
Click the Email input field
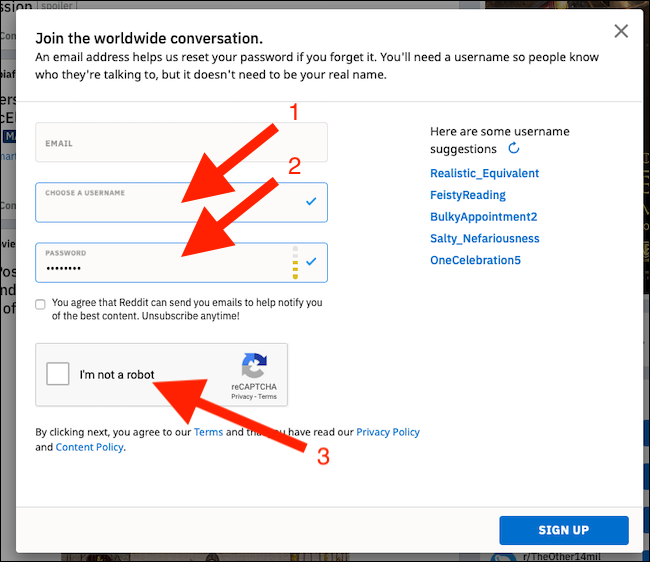pyautogui.click(x=180, y=143)
